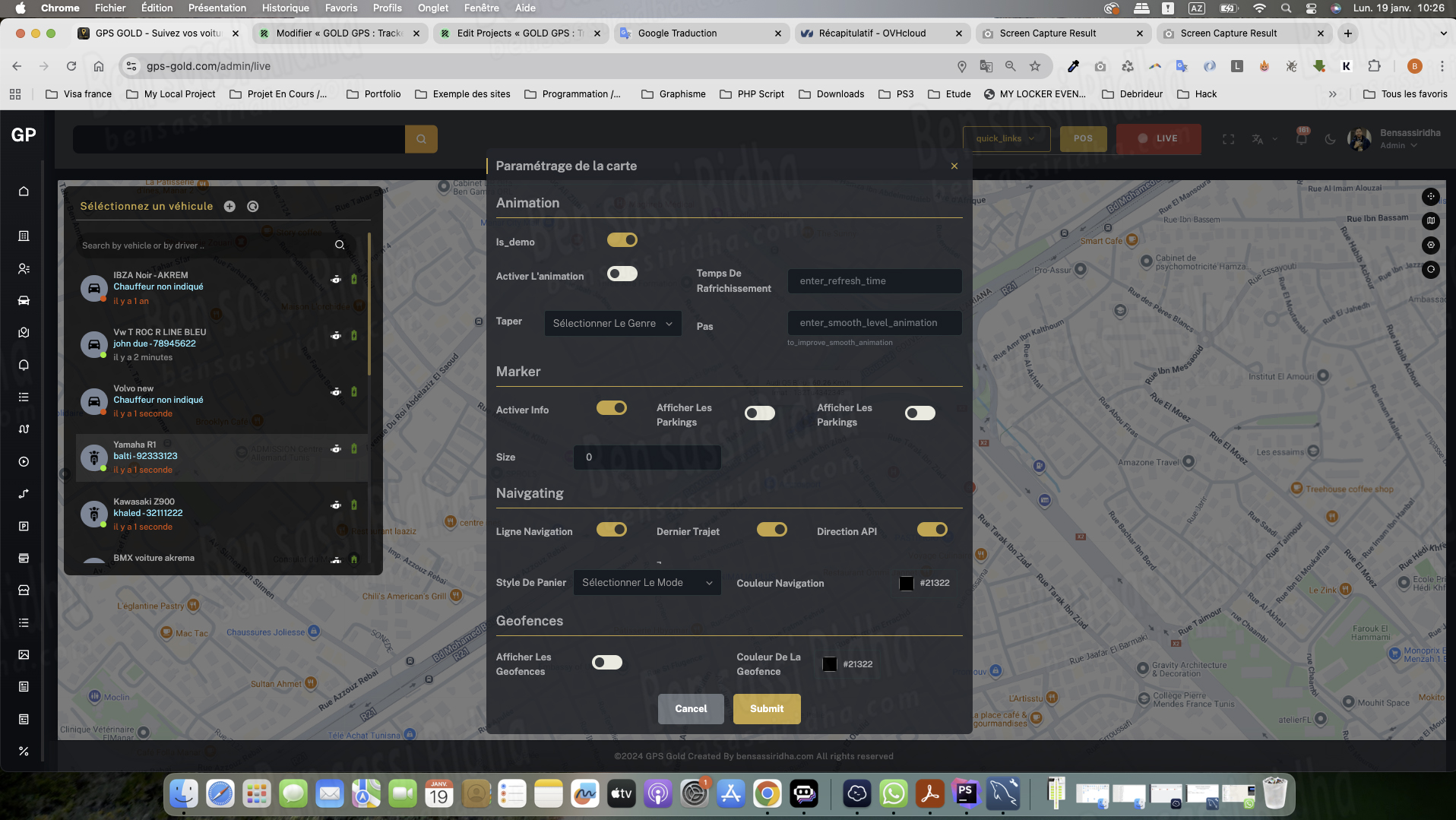
Task: Click the yellow search button in header
Action: [x=421, y=139]
